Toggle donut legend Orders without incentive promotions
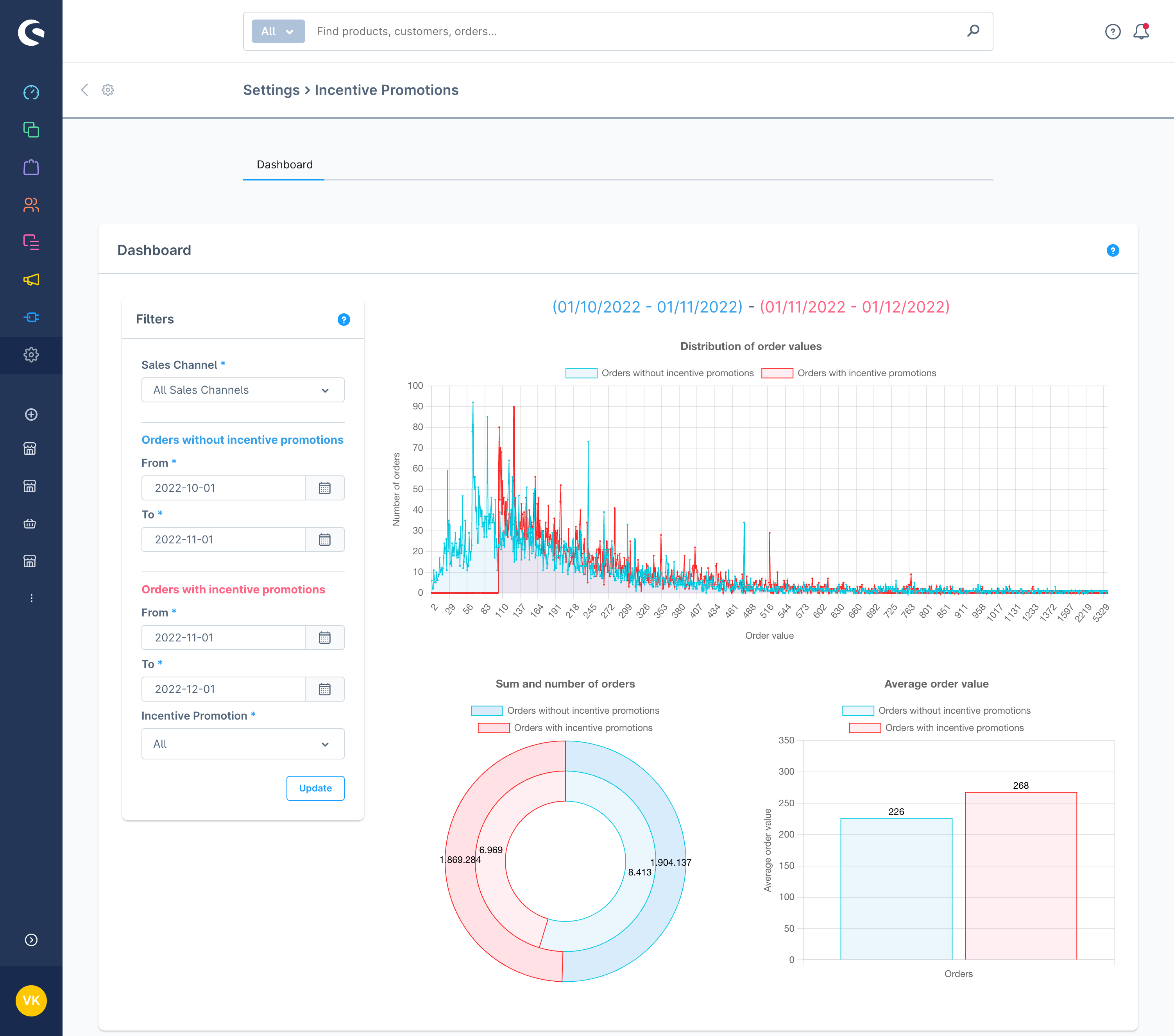The image size is (1174, 1036). click(565, 711)
